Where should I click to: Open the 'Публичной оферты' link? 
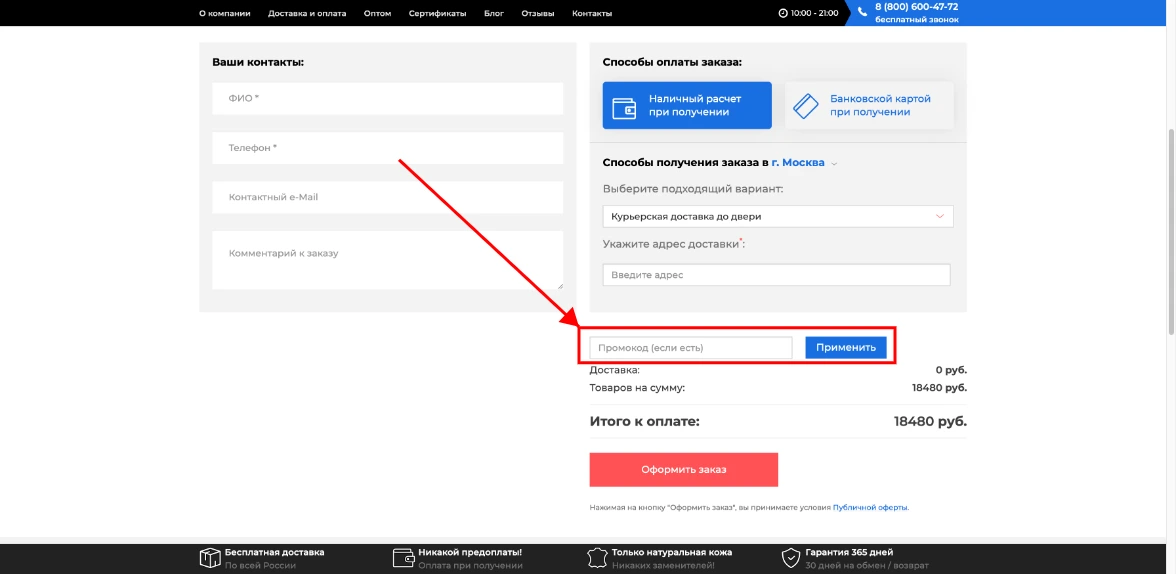tap(870, 507)
